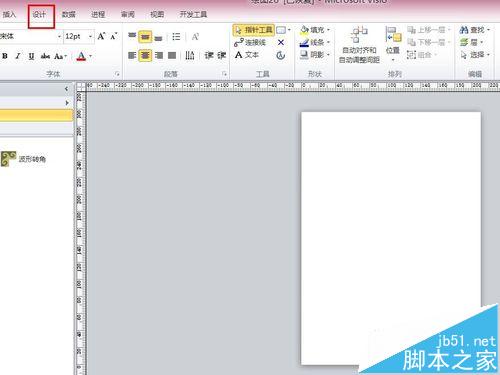Click increase indent icon

(x=222, y=55)
